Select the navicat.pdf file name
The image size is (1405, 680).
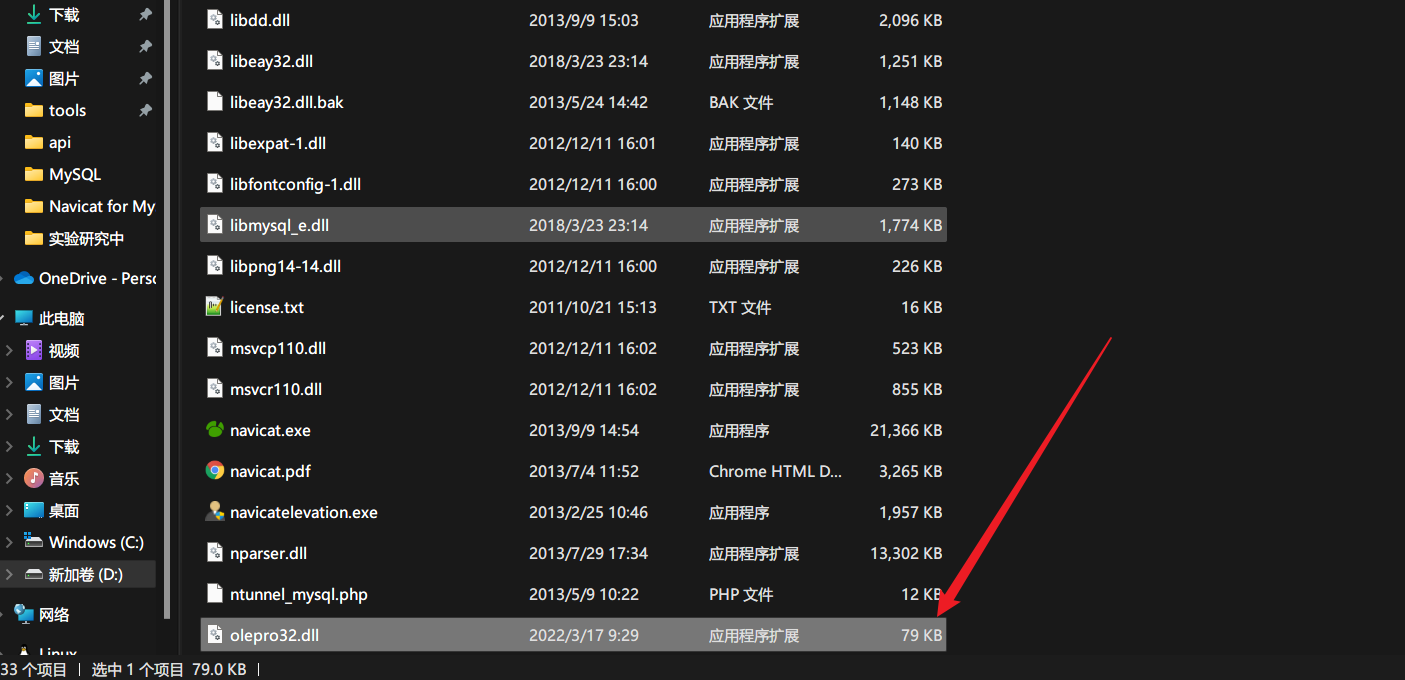(x=270, y=471)
